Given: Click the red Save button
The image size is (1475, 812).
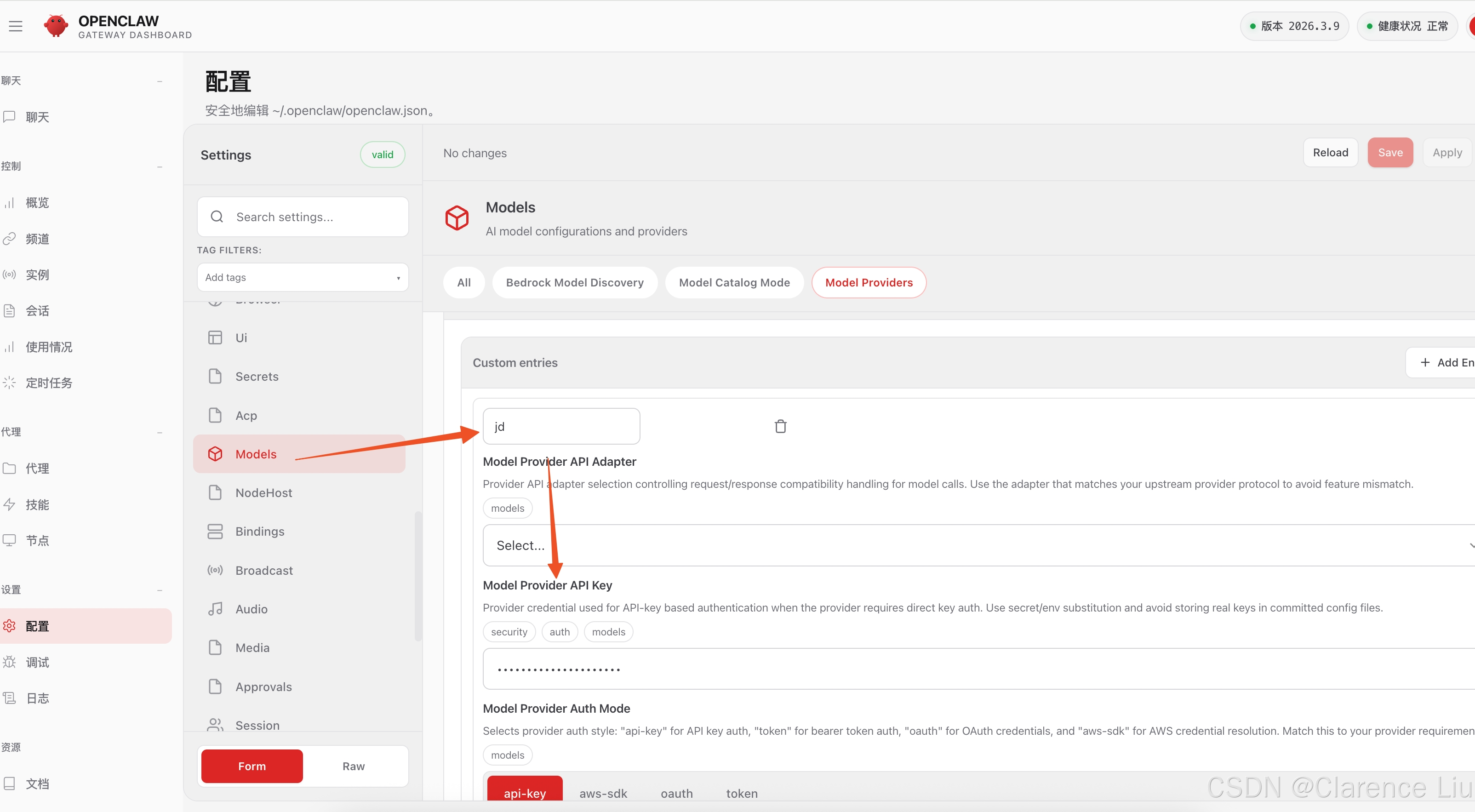Looking at the screenshot, I should (1389, 152).
